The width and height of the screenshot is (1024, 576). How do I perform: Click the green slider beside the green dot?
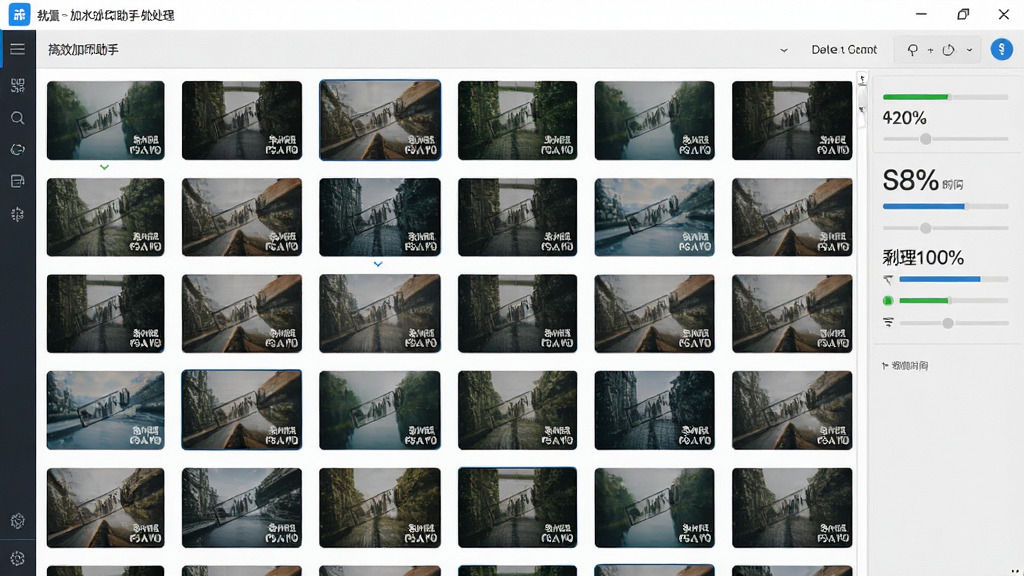[x=953, y=300]
